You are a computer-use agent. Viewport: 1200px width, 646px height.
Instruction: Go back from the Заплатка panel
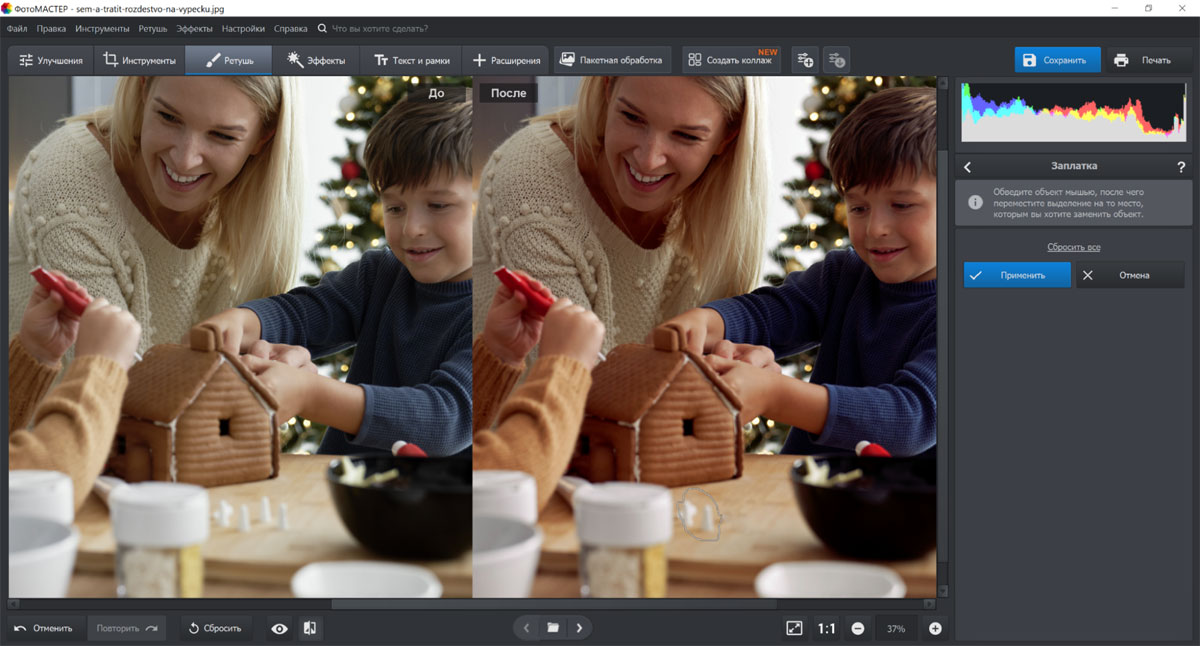click(x=967, y=167)
